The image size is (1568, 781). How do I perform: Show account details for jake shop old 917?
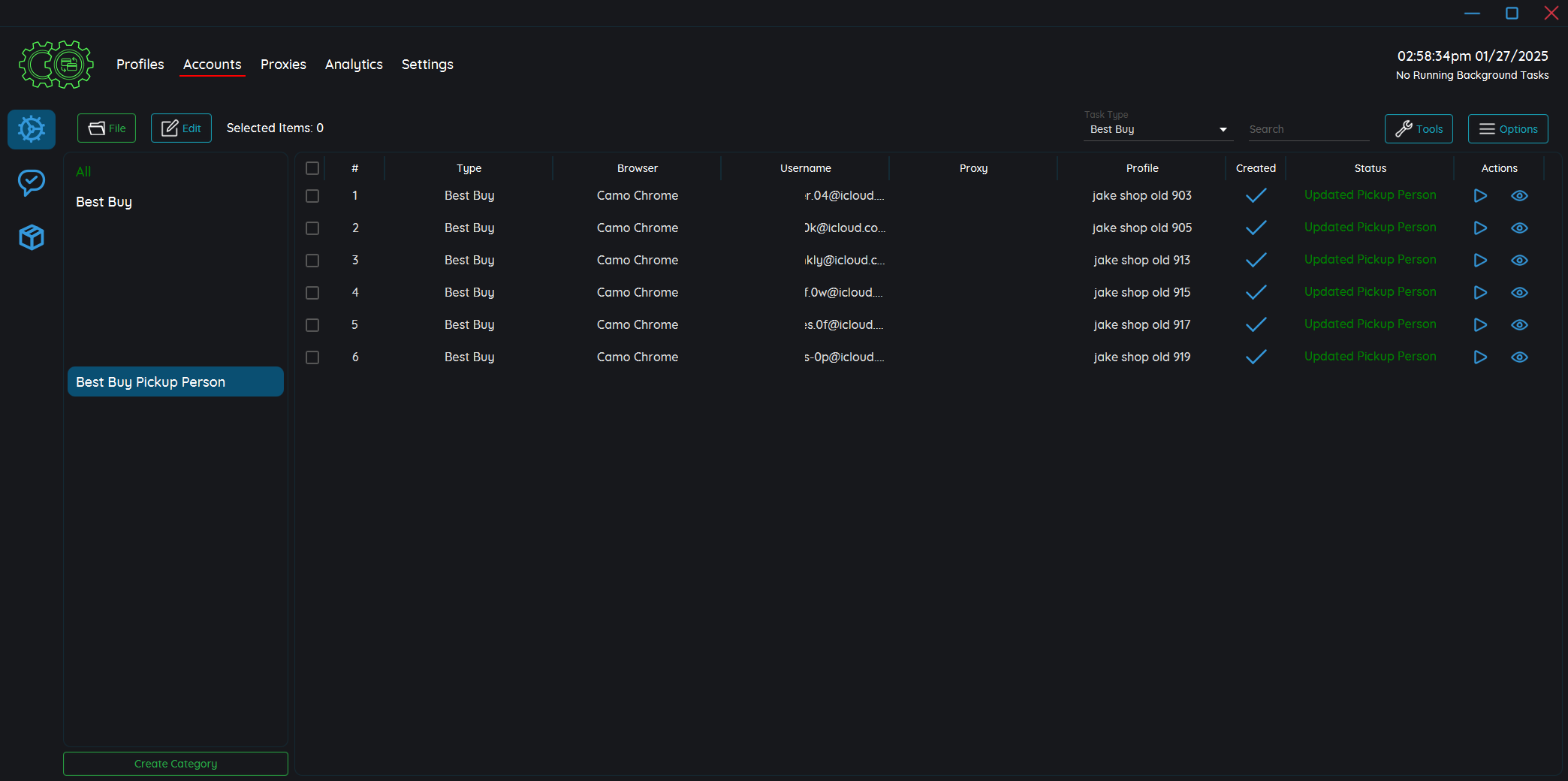(x=1519, y=325)
